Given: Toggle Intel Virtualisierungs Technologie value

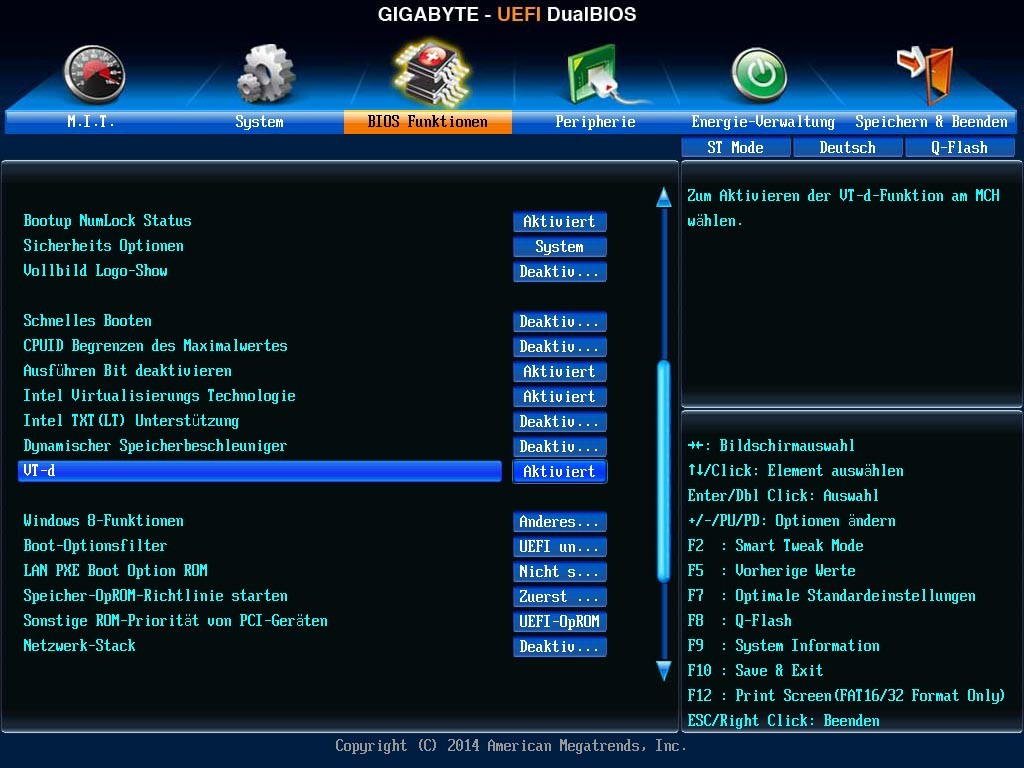Looking at the screenshot, I should (x=560, y=396).
